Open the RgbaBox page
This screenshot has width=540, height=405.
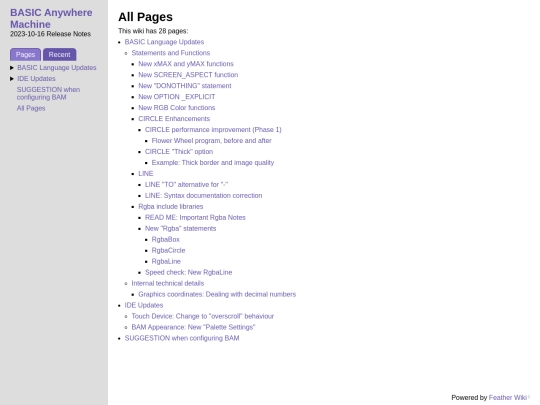click(166, 239)
